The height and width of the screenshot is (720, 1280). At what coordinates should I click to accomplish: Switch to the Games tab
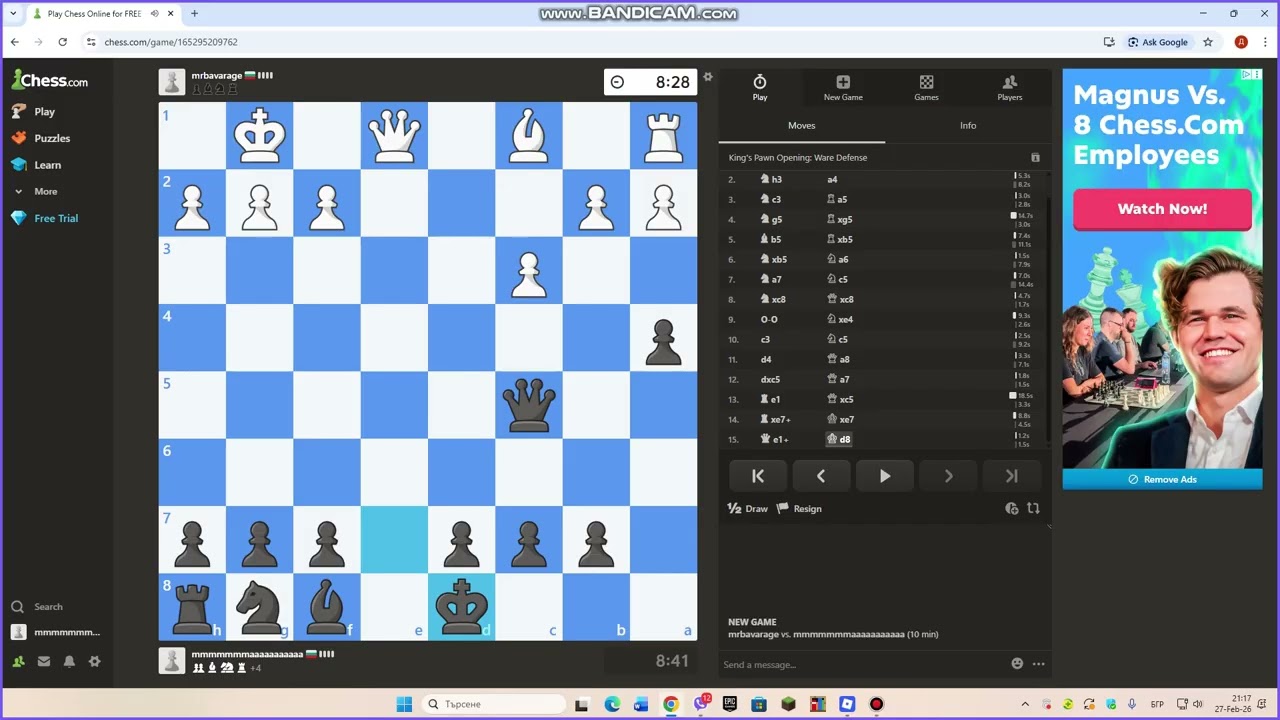click(927, 88)
